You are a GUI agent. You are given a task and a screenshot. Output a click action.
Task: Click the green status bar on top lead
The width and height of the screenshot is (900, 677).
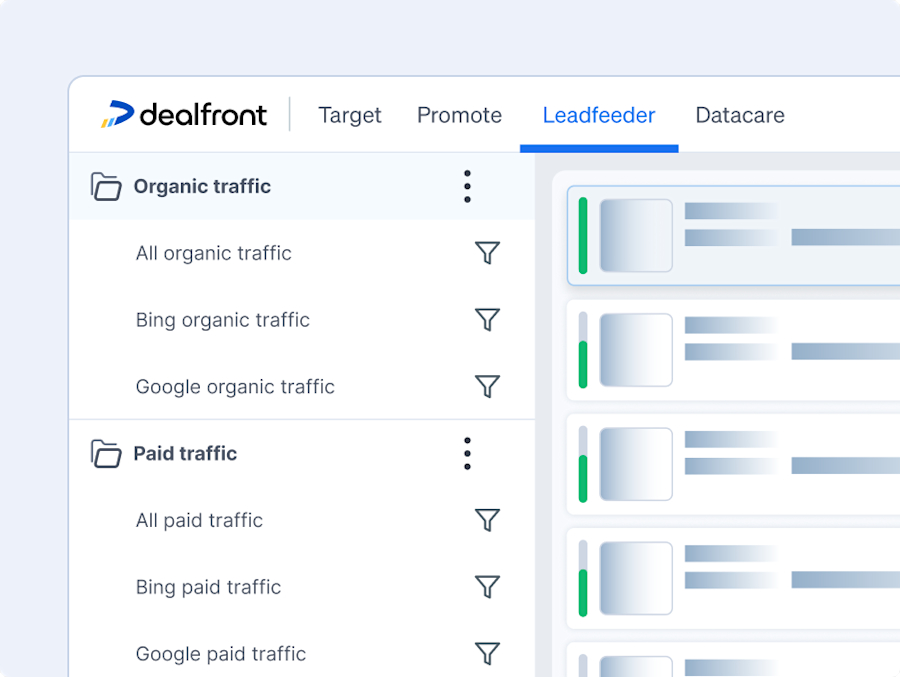(582, 237)
